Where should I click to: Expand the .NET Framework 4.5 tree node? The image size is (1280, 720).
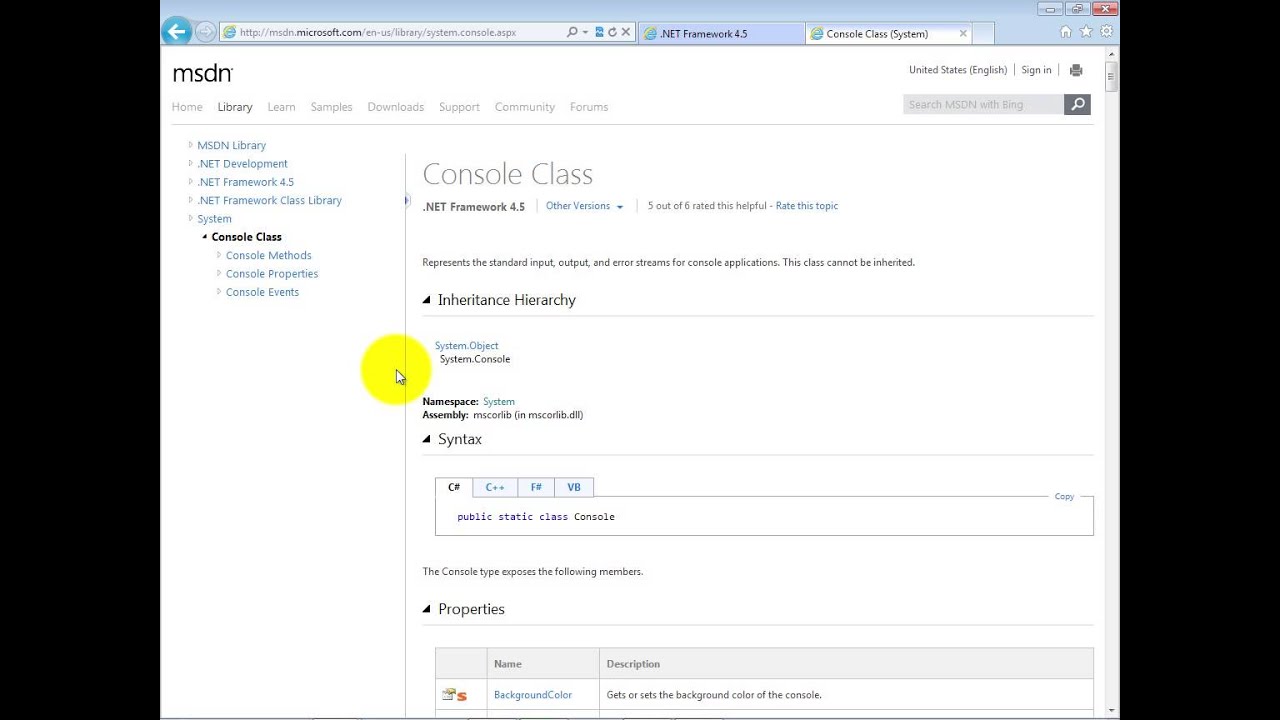click(x=190, y=182)
